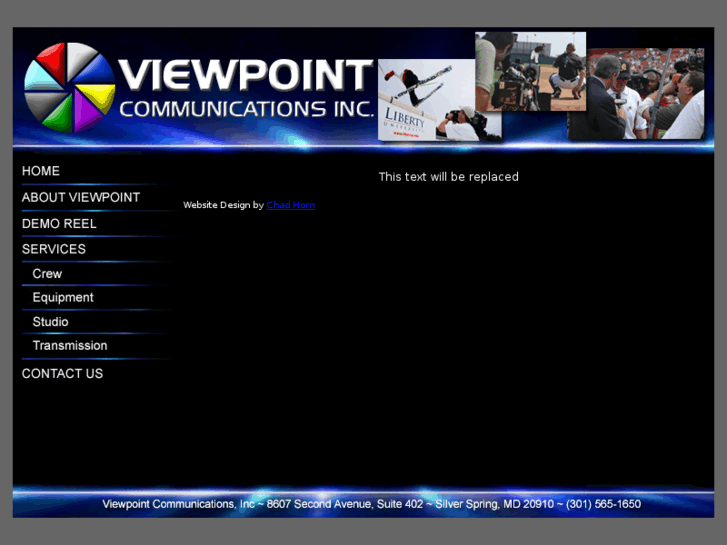Open the Crew services subpage
727x545 pixels.
47,274
